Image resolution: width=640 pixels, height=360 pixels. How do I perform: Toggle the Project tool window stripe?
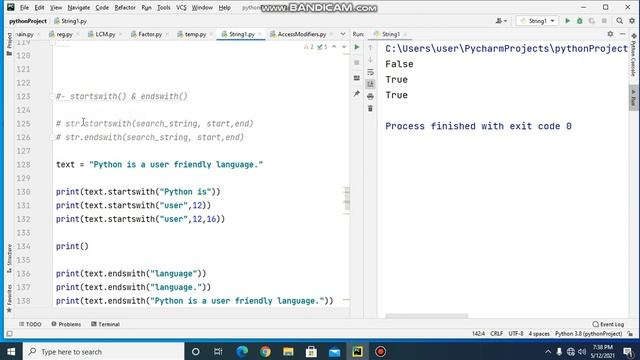coord(9,44)
